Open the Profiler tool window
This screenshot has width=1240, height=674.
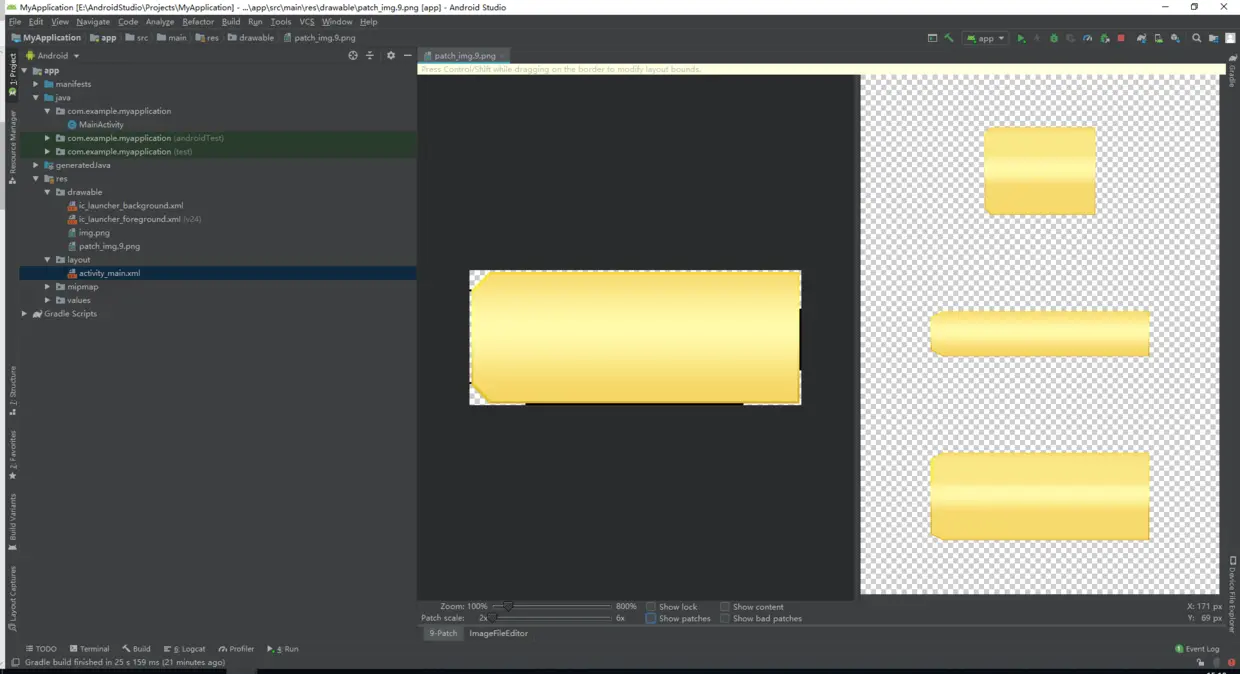(237, 648)
